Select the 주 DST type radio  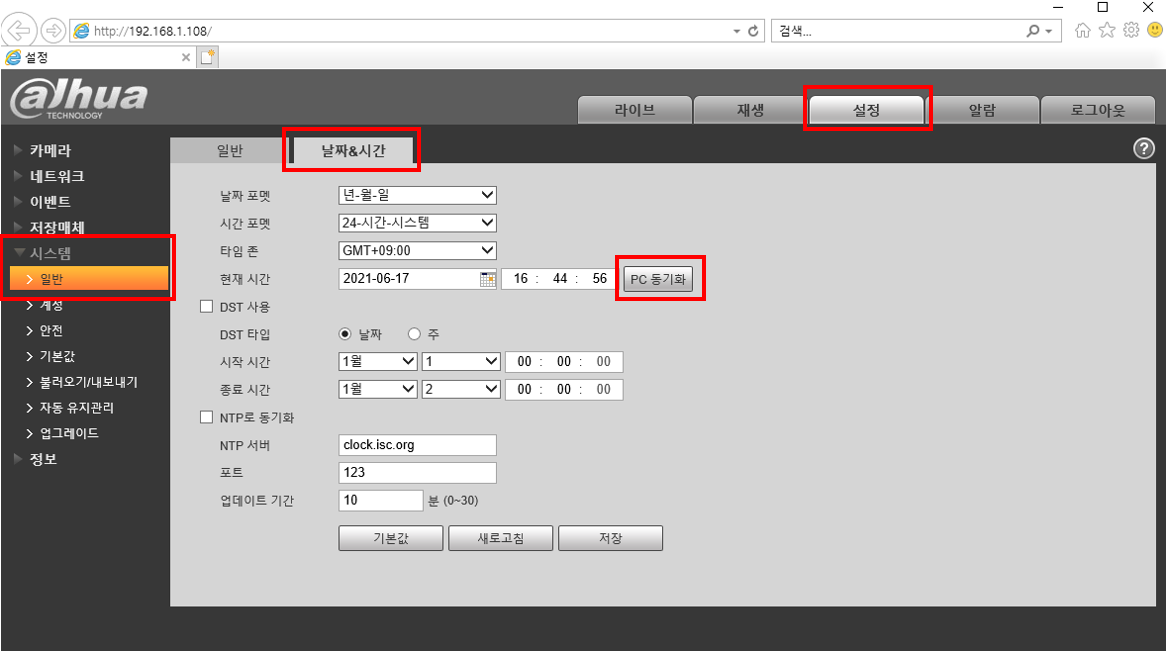(x=414, y=334)
